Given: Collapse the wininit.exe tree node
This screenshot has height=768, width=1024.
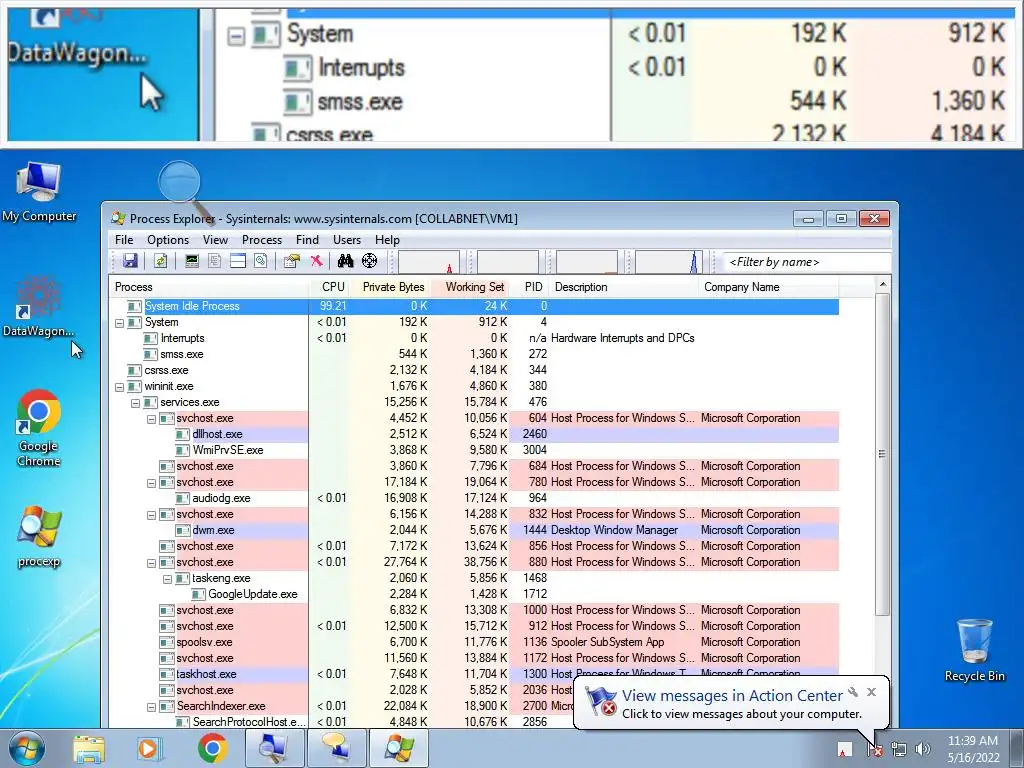Looking at the screenshot, I should point(120,387).
